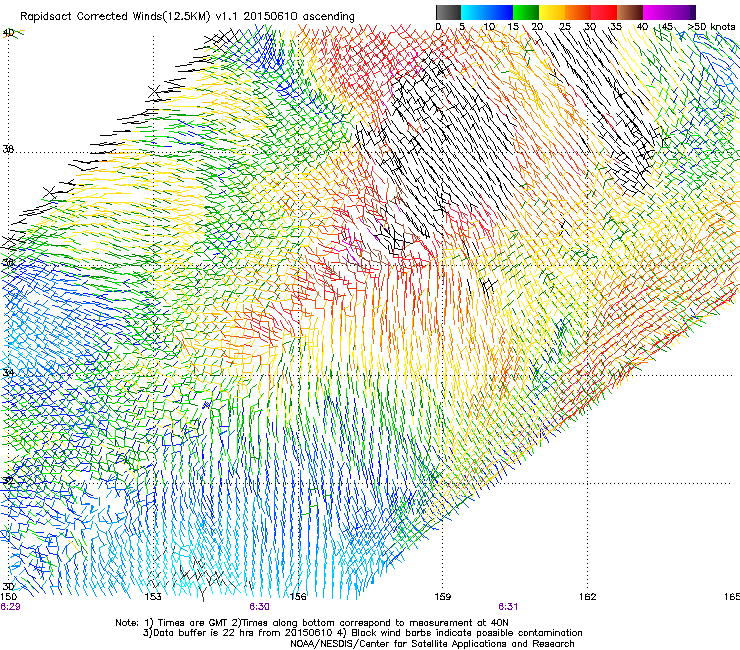Viewport: 740px width, 650px height.
Task: Click the longitude label 156
Action: (x=298, y=597)
